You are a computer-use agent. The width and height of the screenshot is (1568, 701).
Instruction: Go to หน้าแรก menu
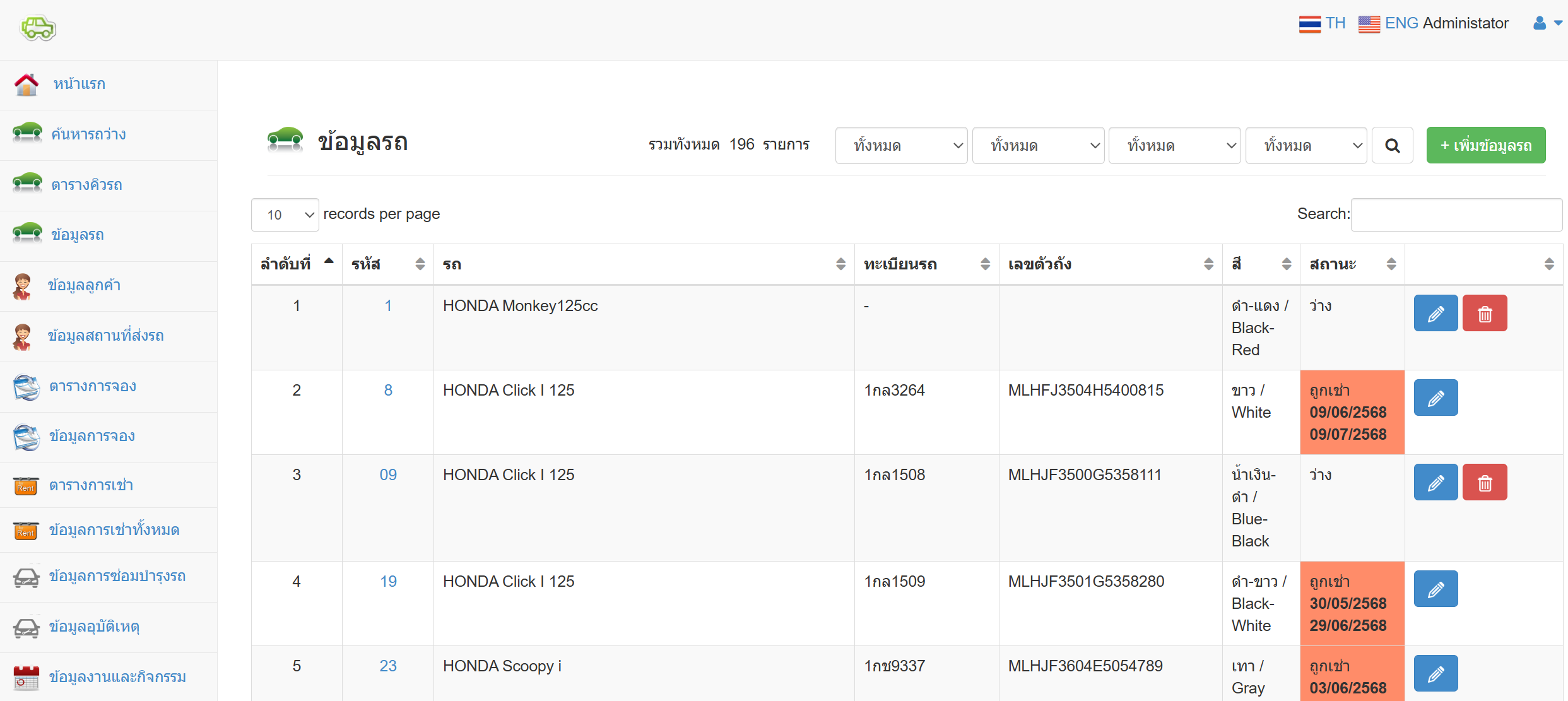tap(80, 84)
